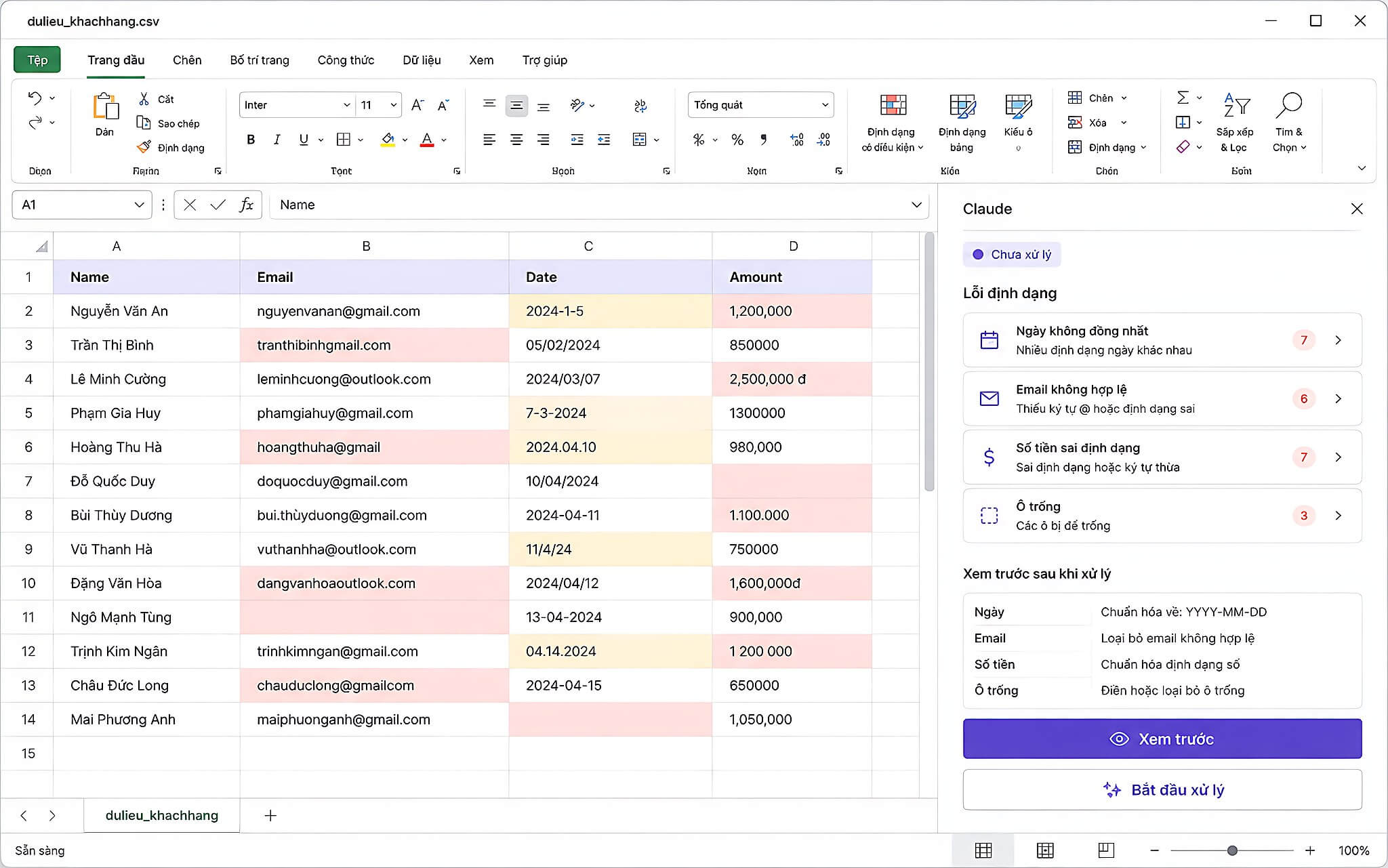Click the Chèn cells insert button
This screenshot has height=868, width=1388.
[1097, 98]
